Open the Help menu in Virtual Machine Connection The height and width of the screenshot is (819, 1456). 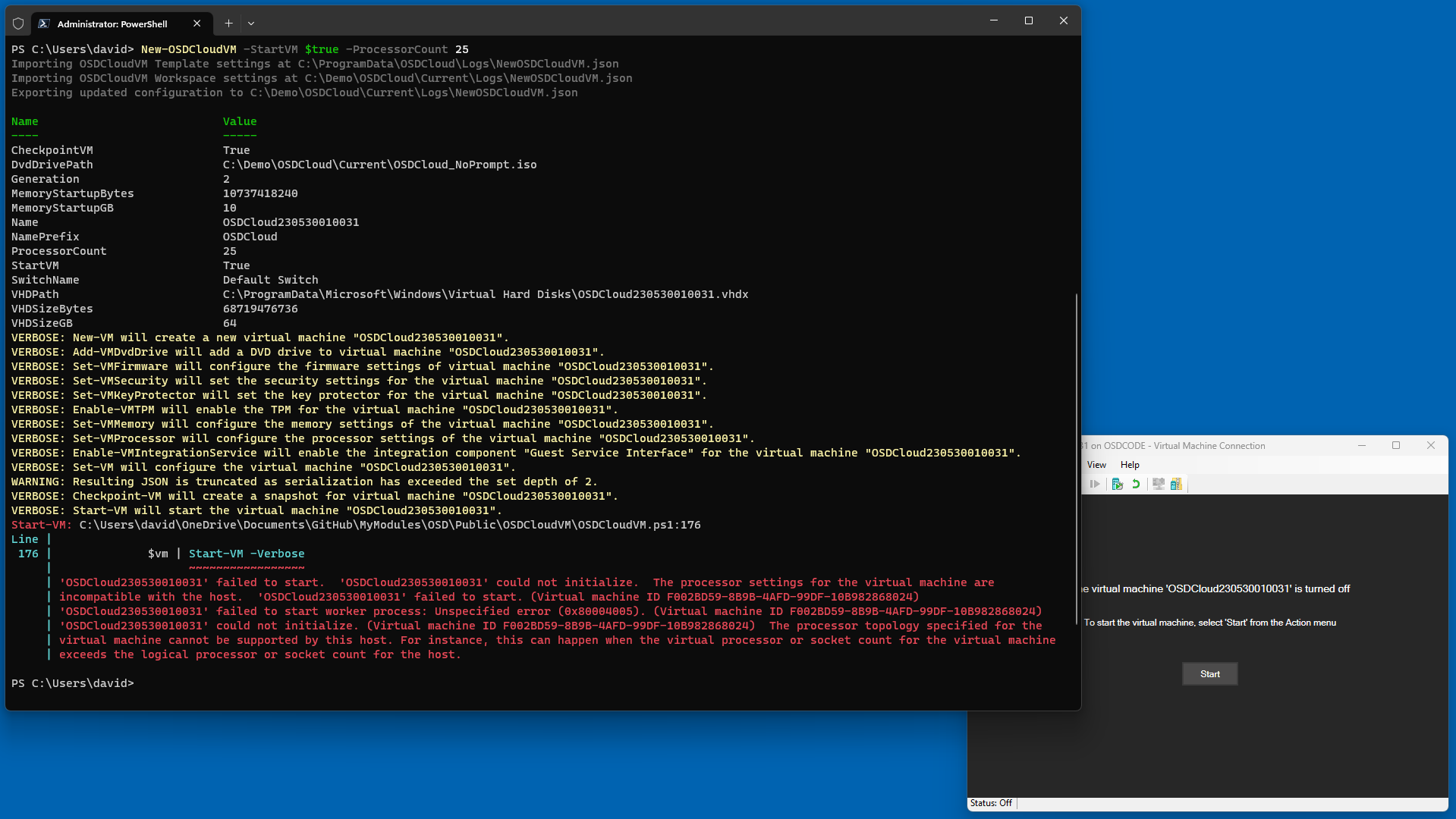(x=1130, y=465)
